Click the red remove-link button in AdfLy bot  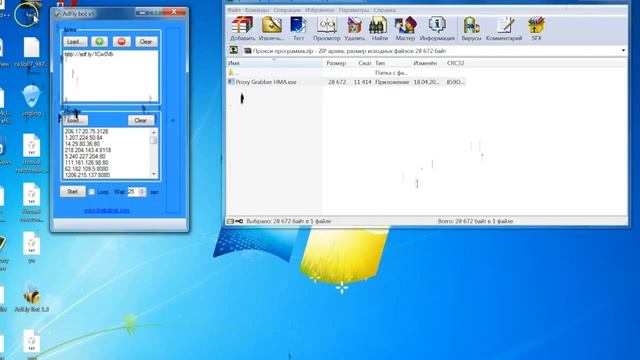(121, 42)
